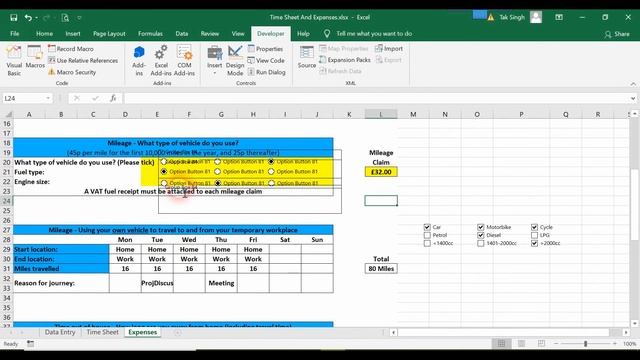640x360 pixels.
Task: Click XML Import
Action: point(389,49)
